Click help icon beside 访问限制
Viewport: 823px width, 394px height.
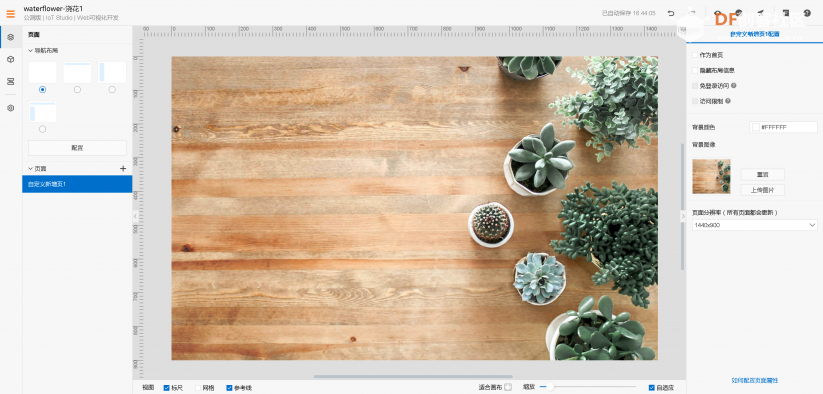click(728, 101)
